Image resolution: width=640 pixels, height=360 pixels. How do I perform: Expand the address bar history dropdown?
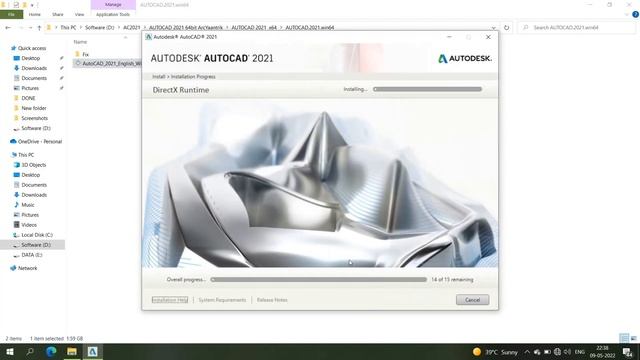click(493, 28)
